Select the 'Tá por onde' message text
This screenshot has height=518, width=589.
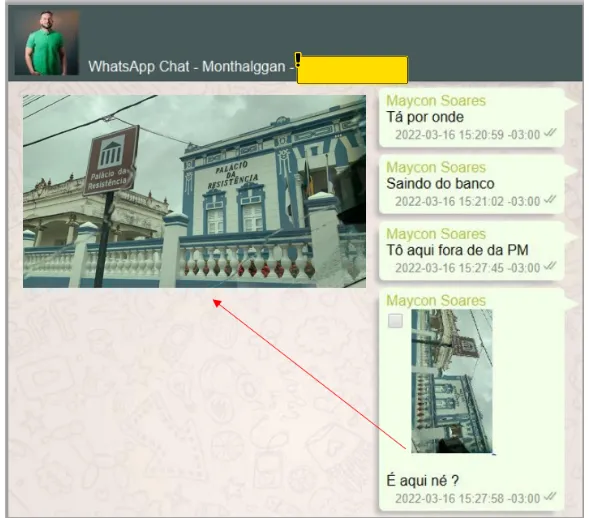[425, 117]
